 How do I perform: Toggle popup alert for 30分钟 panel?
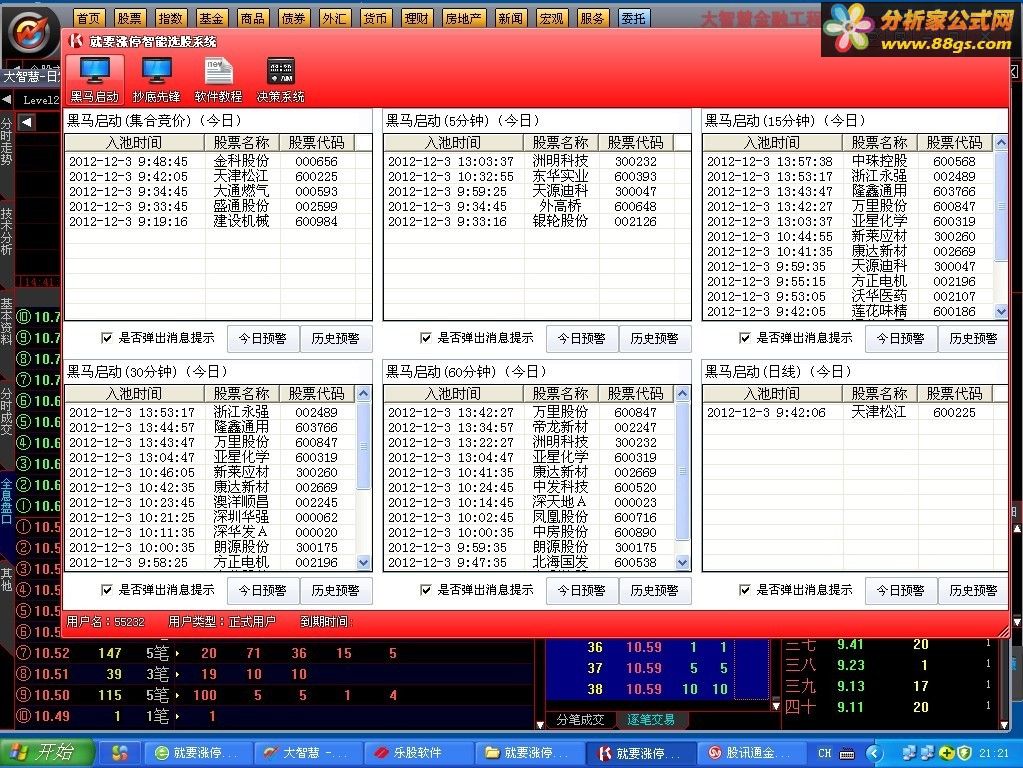click(106, 590)
